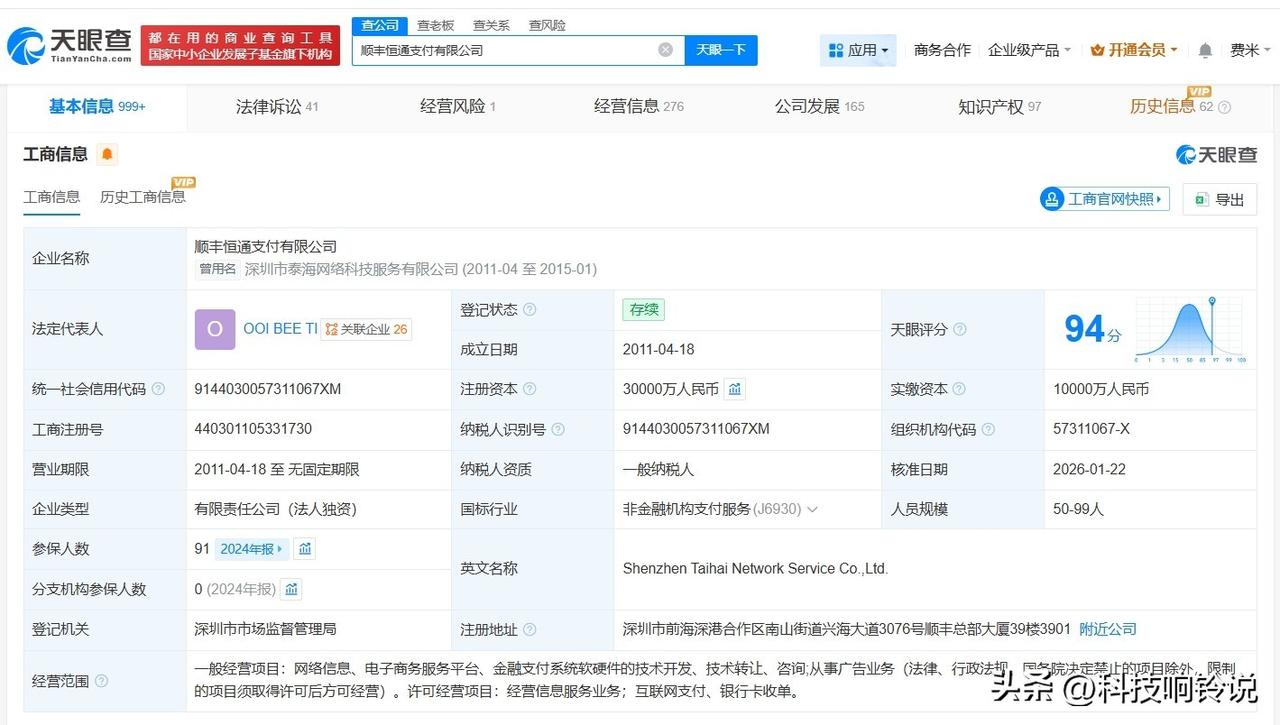The width and height of the screenshot is (1280, 725).
Task: Open the 经营信息 tab
Action: [x=639, y=106]
